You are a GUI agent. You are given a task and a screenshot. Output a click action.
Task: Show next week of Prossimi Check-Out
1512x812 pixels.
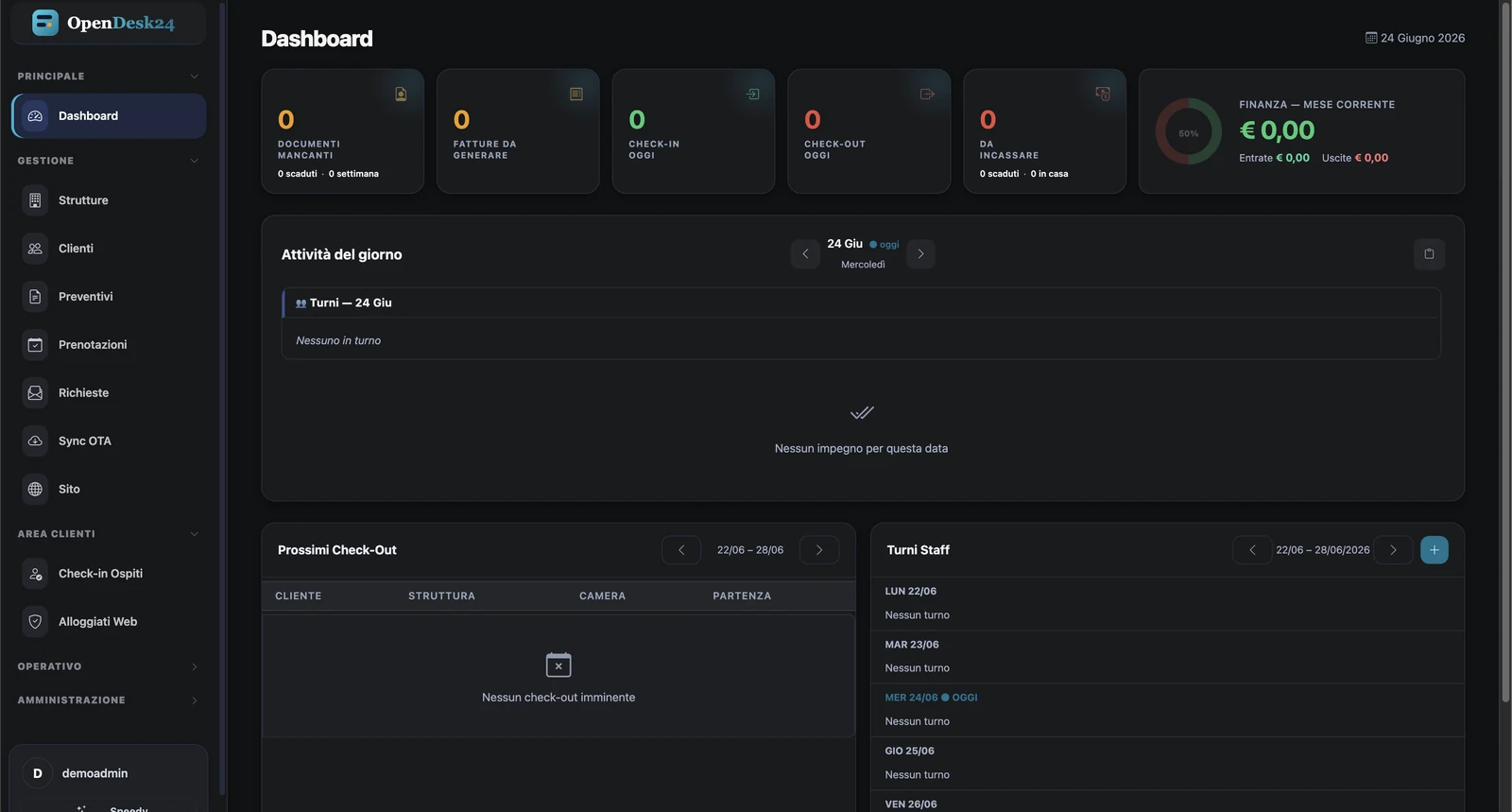click(x=819, y=550)
